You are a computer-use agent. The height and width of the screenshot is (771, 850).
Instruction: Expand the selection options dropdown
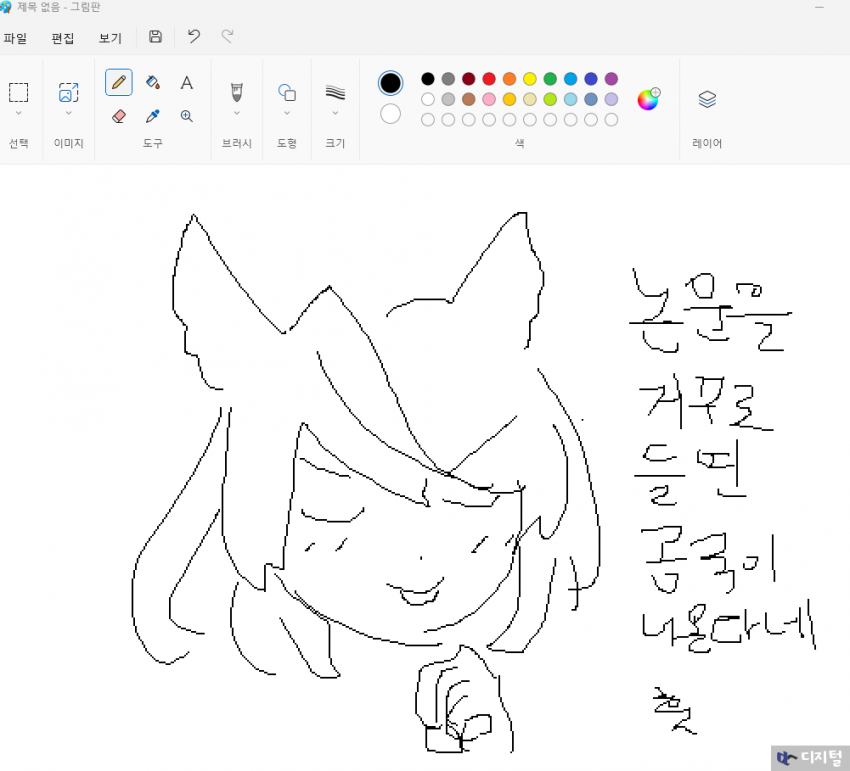click(x=18, y=113)
